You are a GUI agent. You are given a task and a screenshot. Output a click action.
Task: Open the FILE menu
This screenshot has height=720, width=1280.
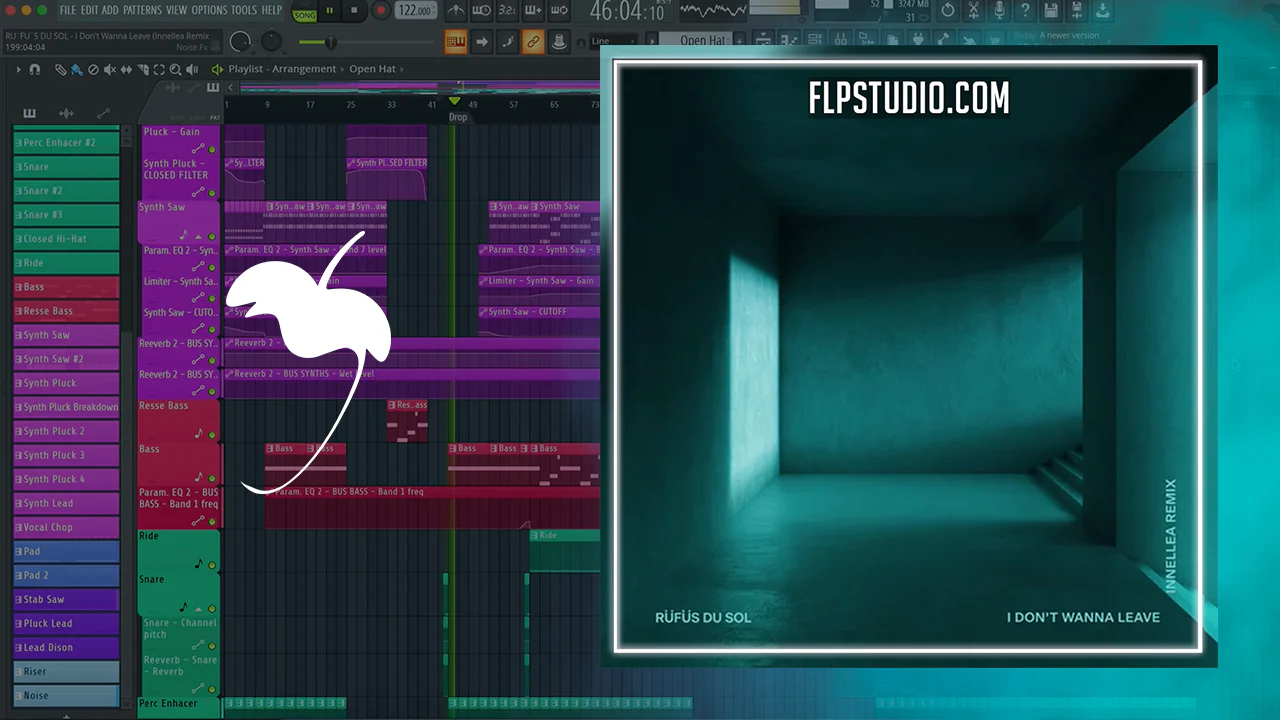67,10
